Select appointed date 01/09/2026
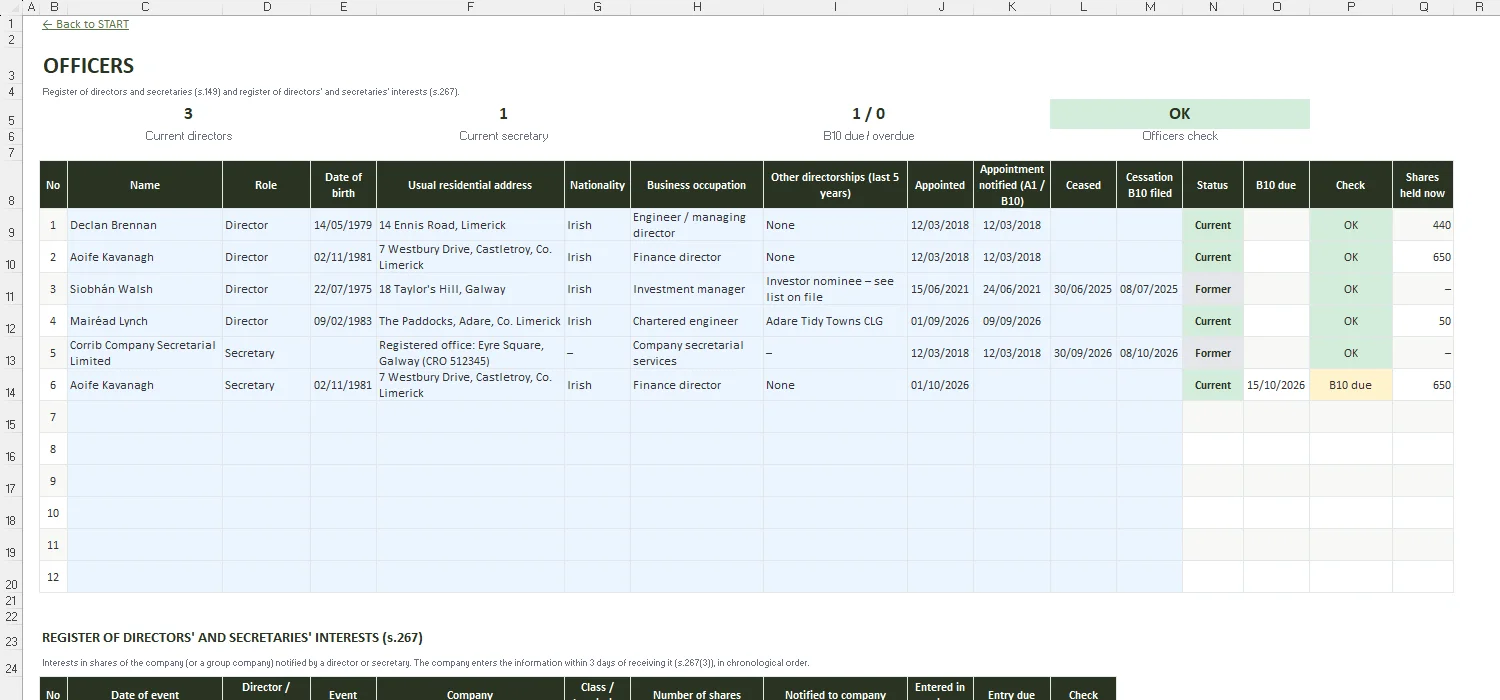This screenshot has width=1500, height=700. (940, 321)
